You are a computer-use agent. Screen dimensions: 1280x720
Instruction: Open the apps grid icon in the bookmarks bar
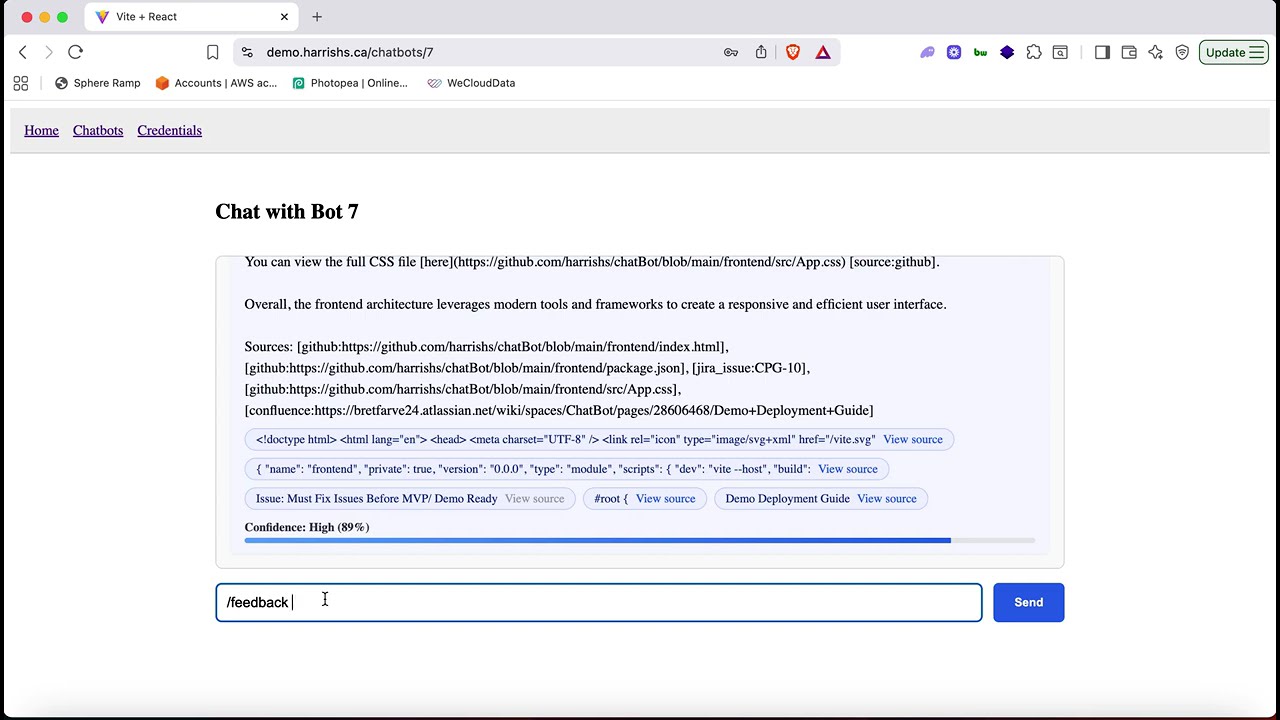pyautogui.click(x=21, y=83)
